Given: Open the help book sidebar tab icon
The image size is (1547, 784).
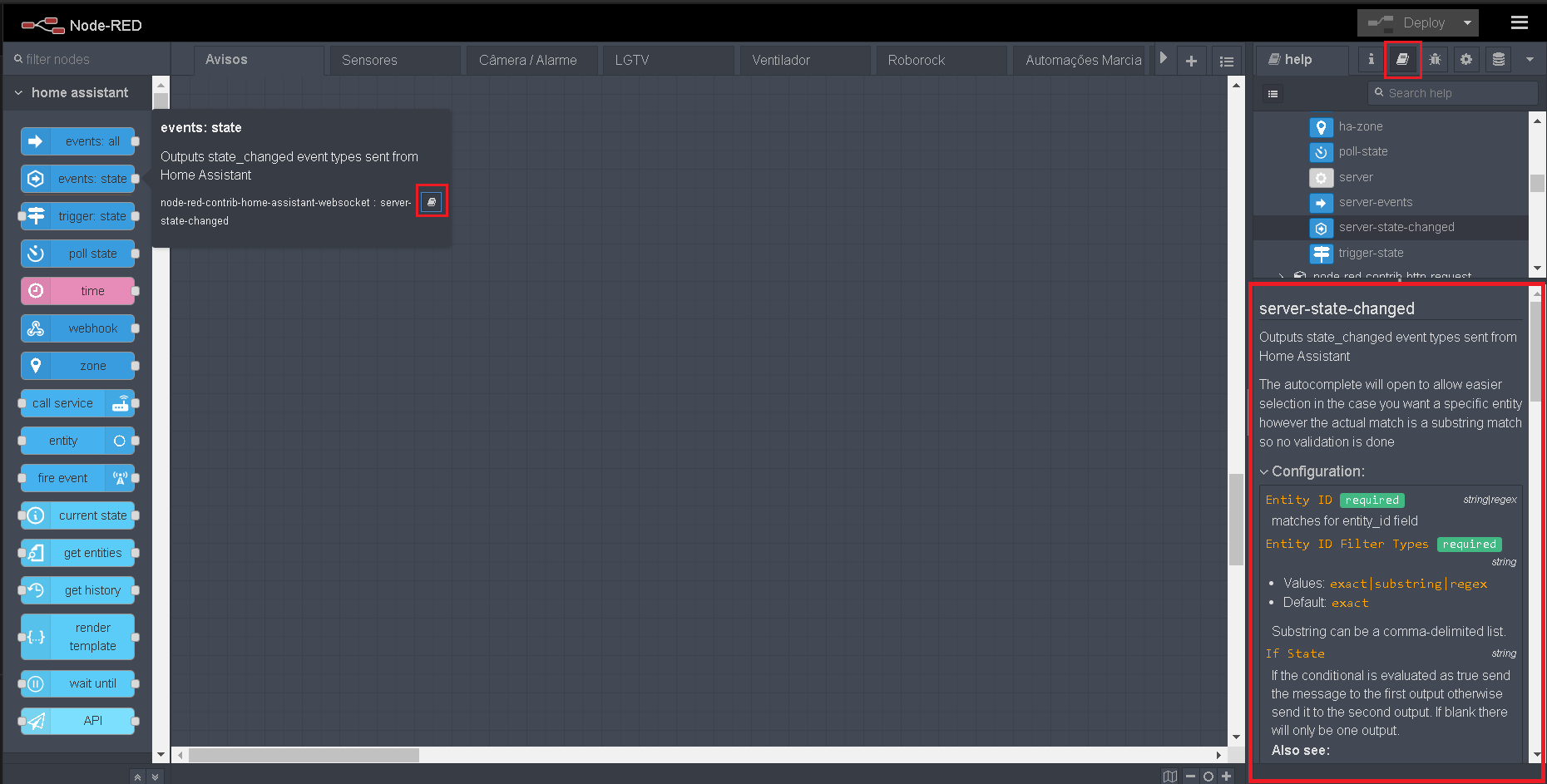Looking at the screenshot, I should (x=1402, y=59).
